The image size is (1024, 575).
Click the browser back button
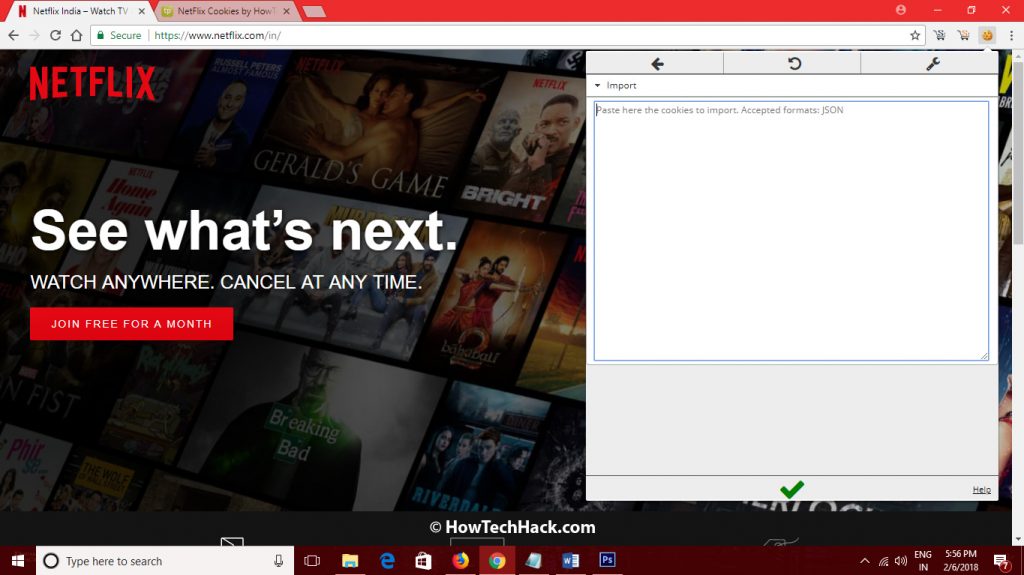pos(14,35)
